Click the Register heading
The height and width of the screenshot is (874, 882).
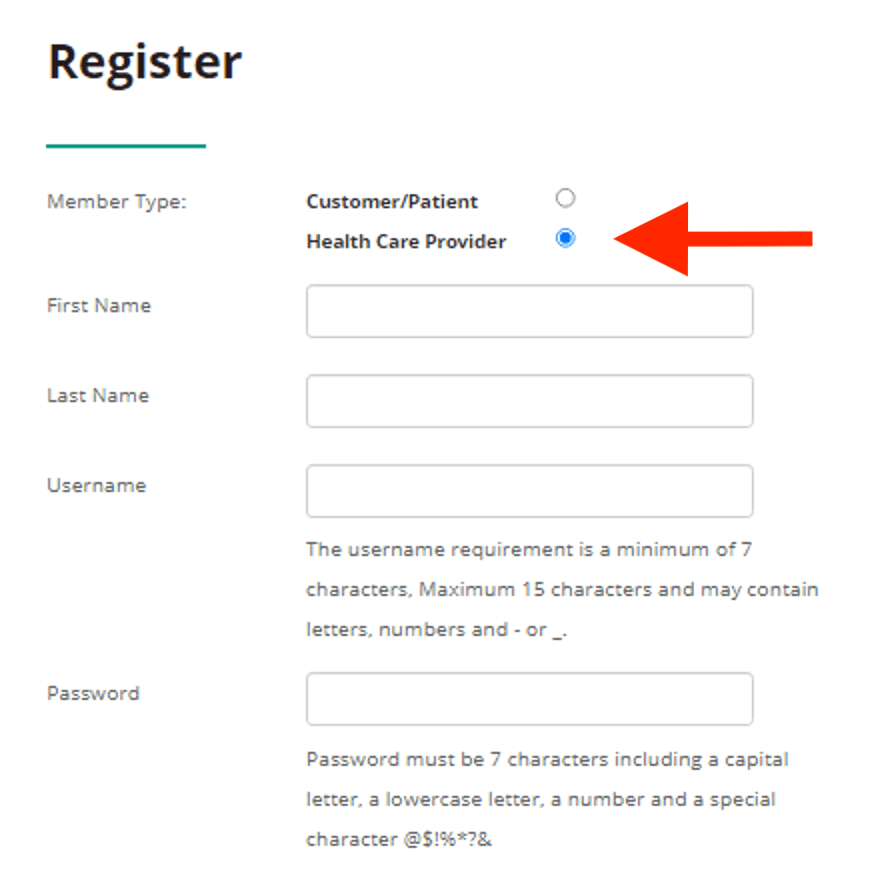pos(144,60)
